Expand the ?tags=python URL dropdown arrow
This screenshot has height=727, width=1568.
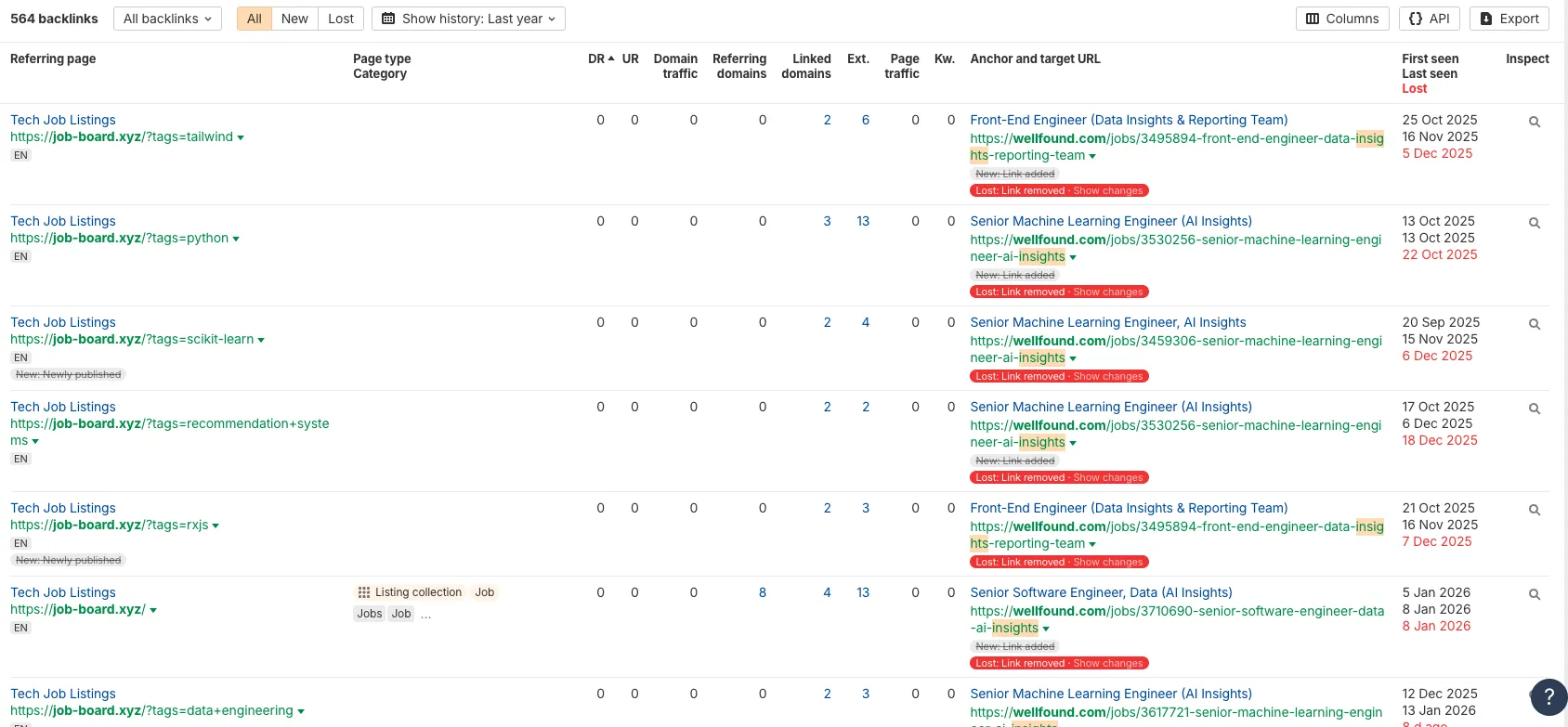pos(236,239)
